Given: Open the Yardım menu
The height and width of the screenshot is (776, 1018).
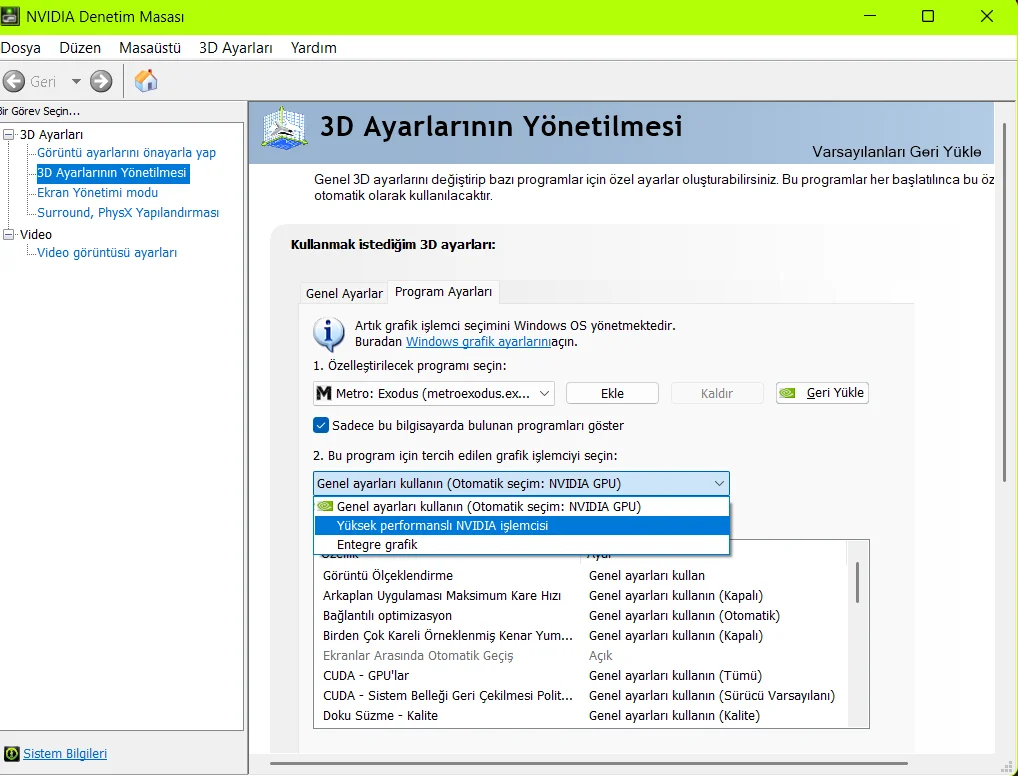Looking at the screenshot, I should tap(314, 47).
